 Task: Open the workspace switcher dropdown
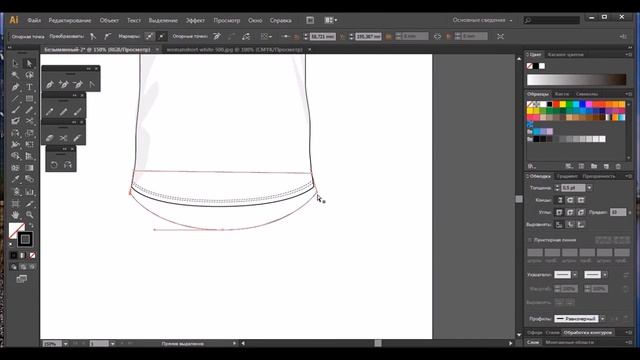click(x=482, y=20)
